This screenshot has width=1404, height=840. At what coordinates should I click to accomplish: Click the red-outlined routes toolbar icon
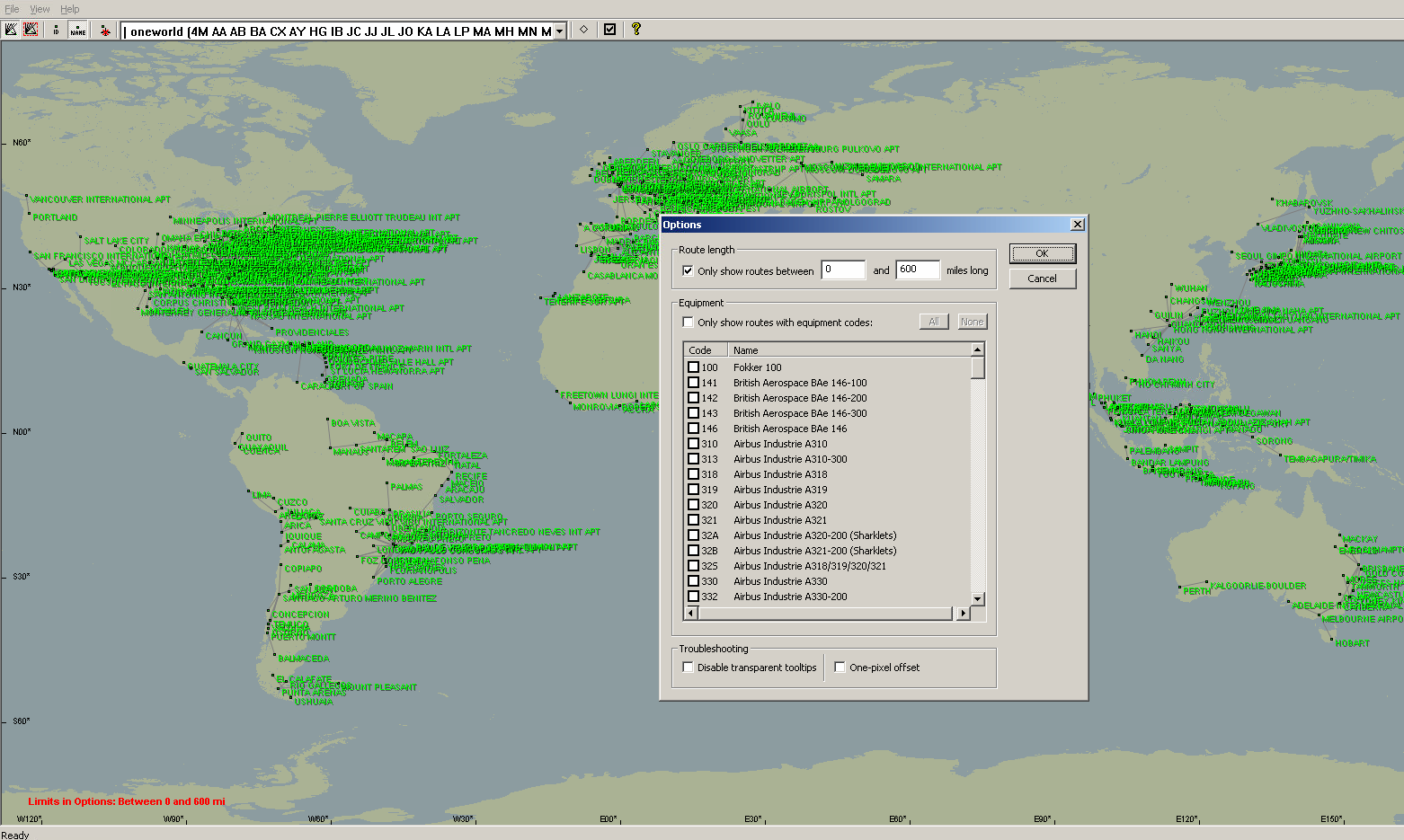[x=31, y=30]
